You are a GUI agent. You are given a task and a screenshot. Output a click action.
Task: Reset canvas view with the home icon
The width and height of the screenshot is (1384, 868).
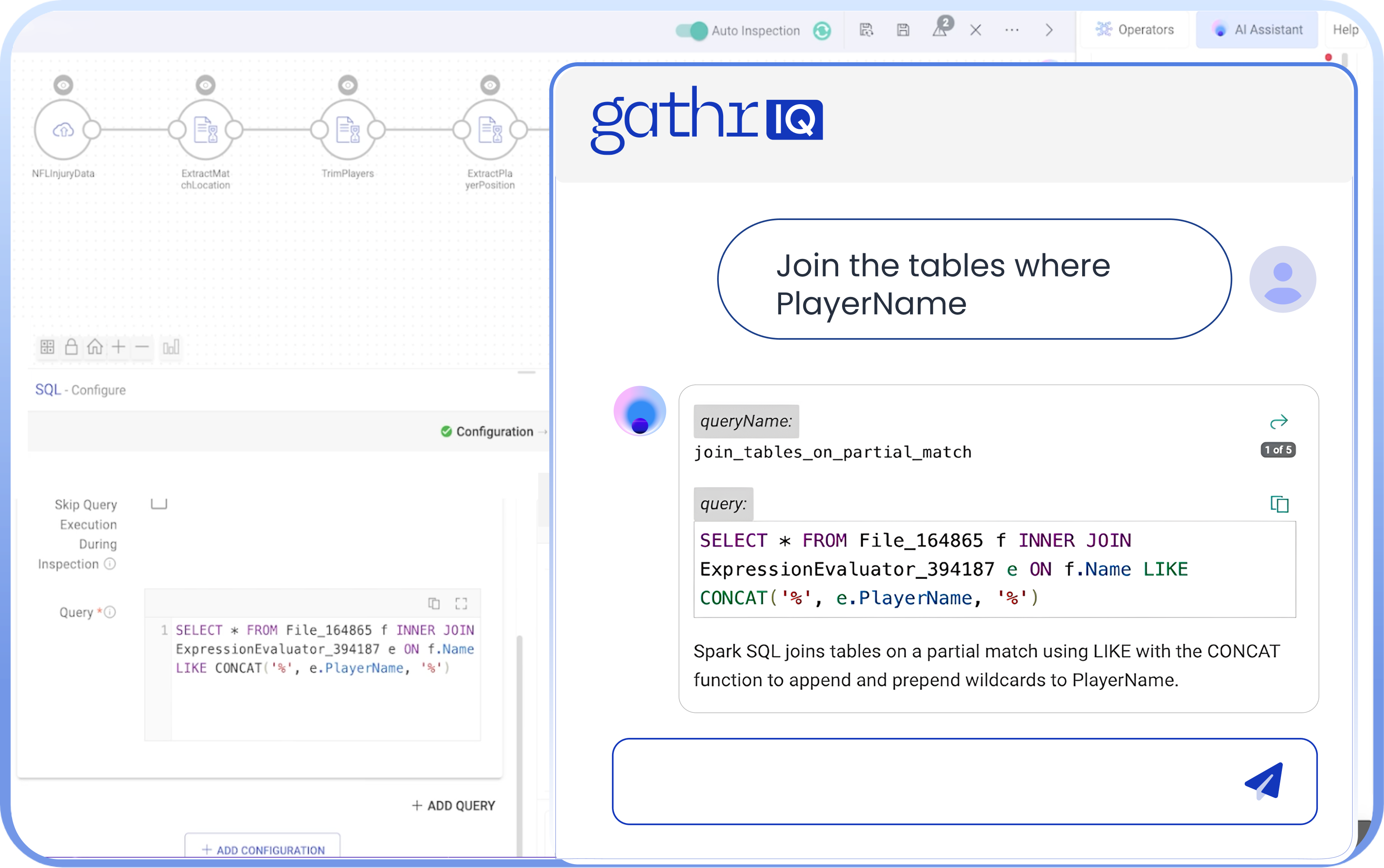95,347
